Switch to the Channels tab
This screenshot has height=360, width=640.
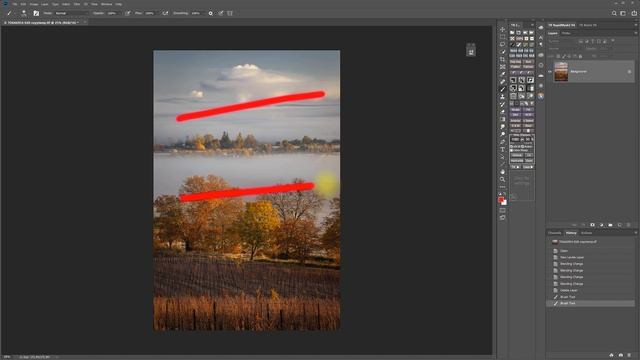point(555,233)
